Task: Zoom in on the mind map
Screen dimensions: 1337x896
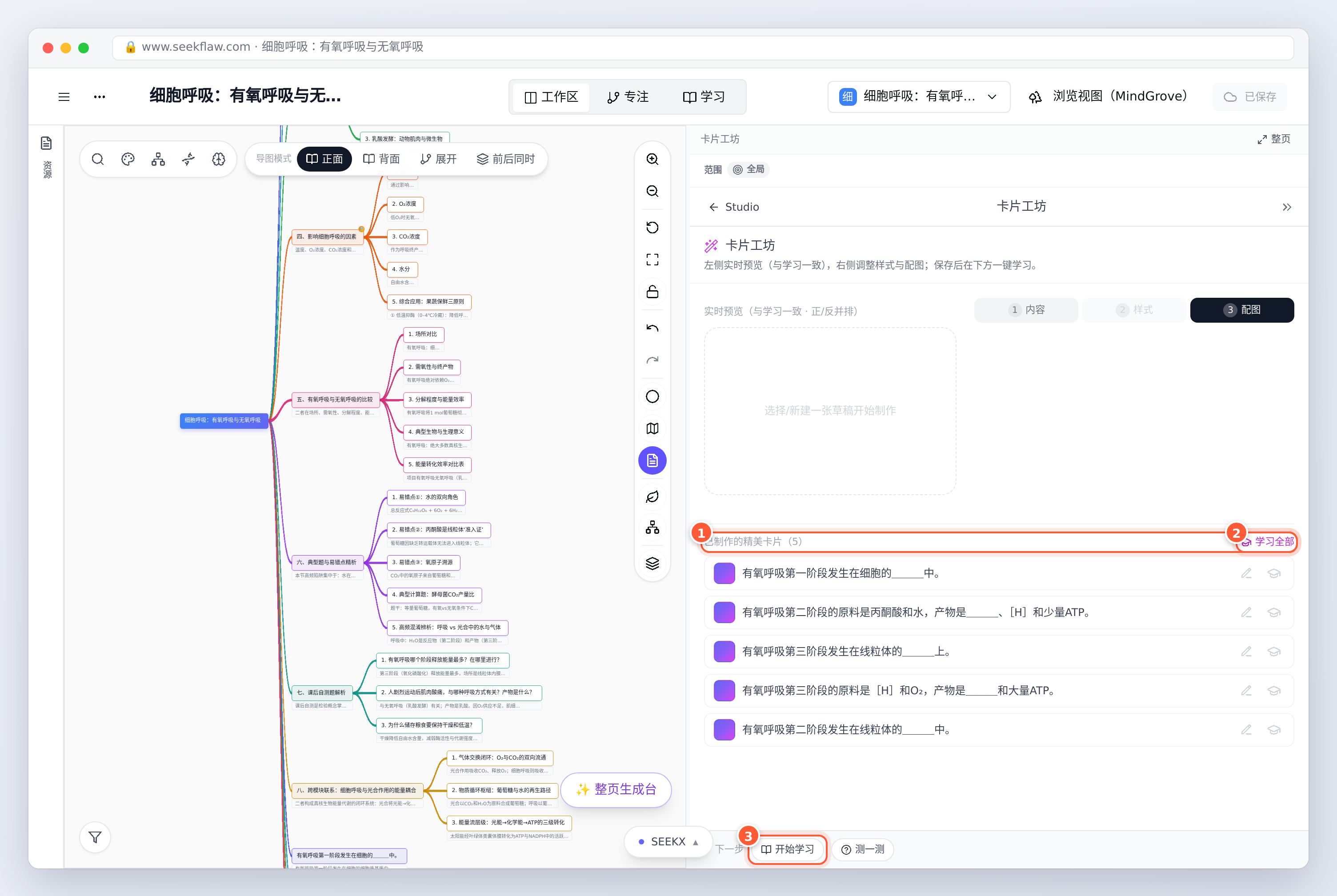Action: [652, 159]
